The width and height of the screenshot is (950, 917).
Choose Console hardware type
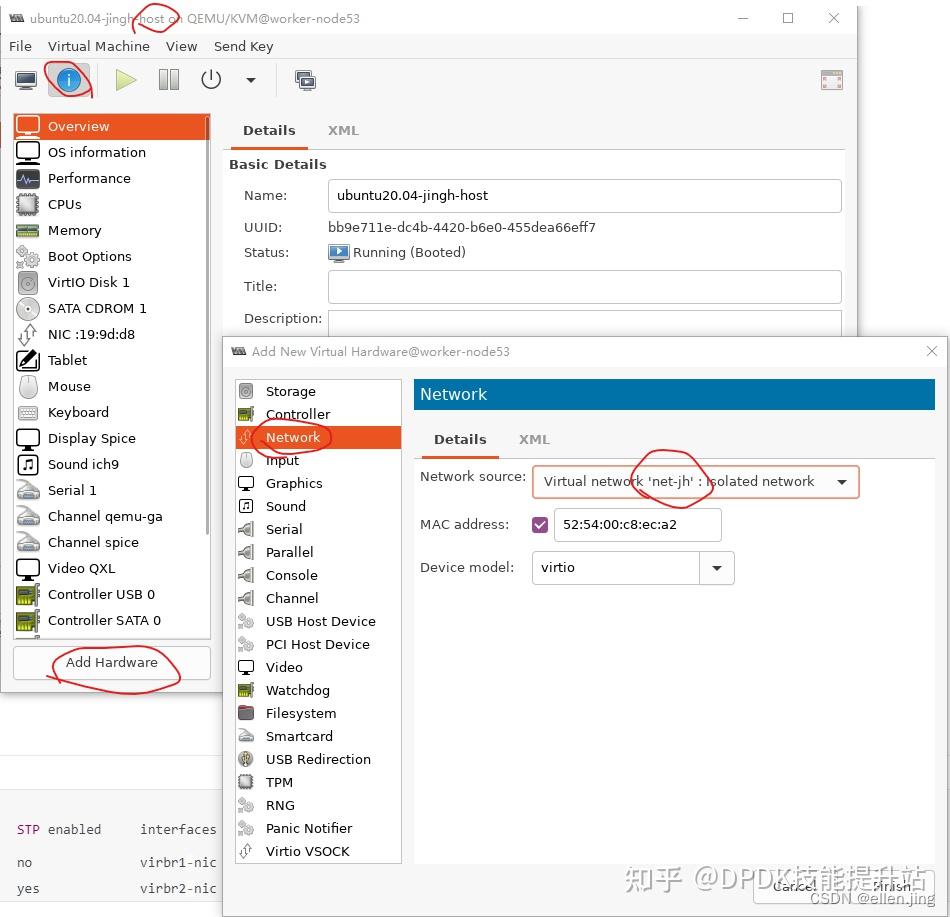tap(318, 576)
